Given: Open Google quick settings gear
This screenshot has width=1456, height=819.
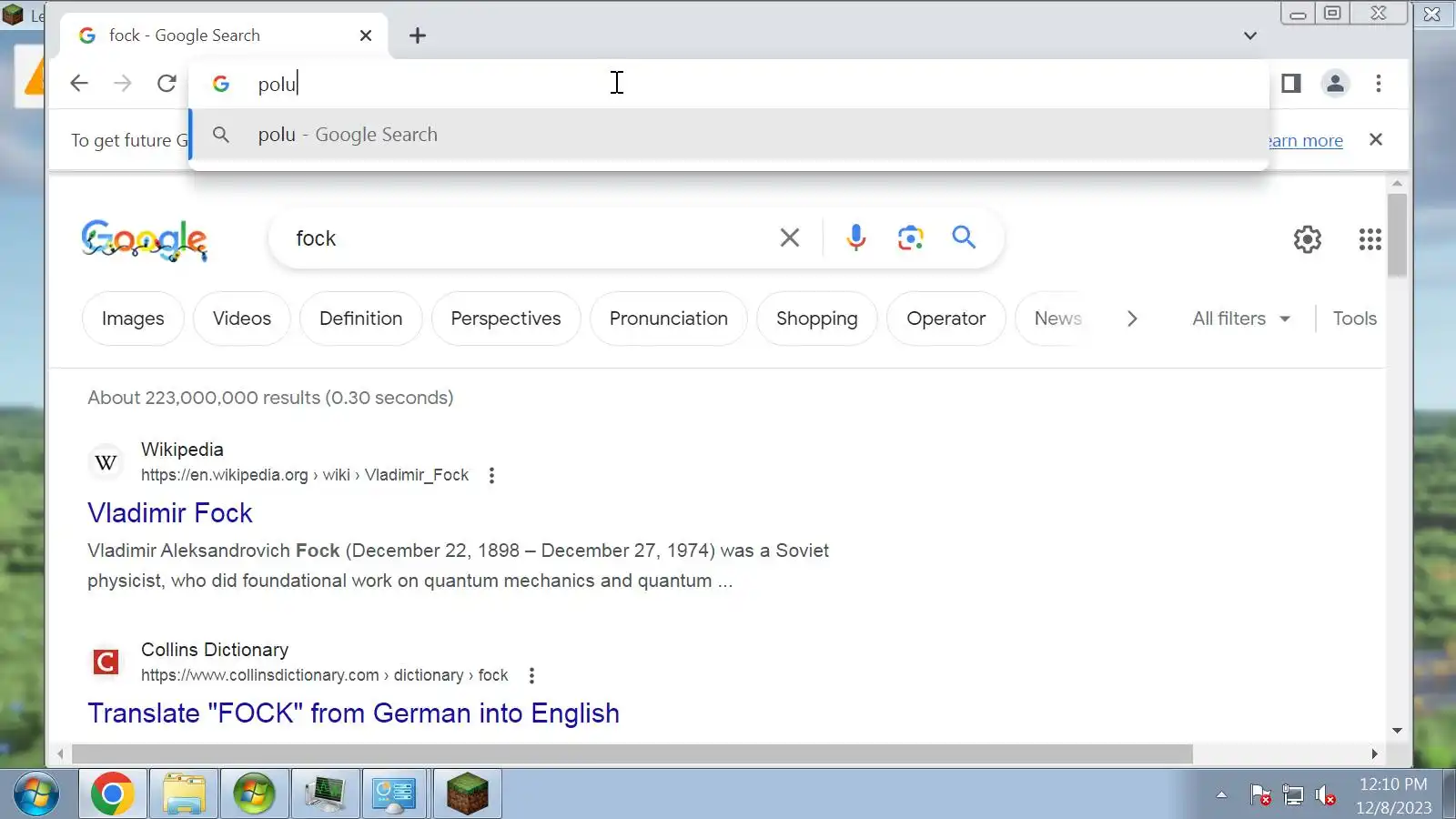Looking at the screenshot, I should click(1308, 239).
